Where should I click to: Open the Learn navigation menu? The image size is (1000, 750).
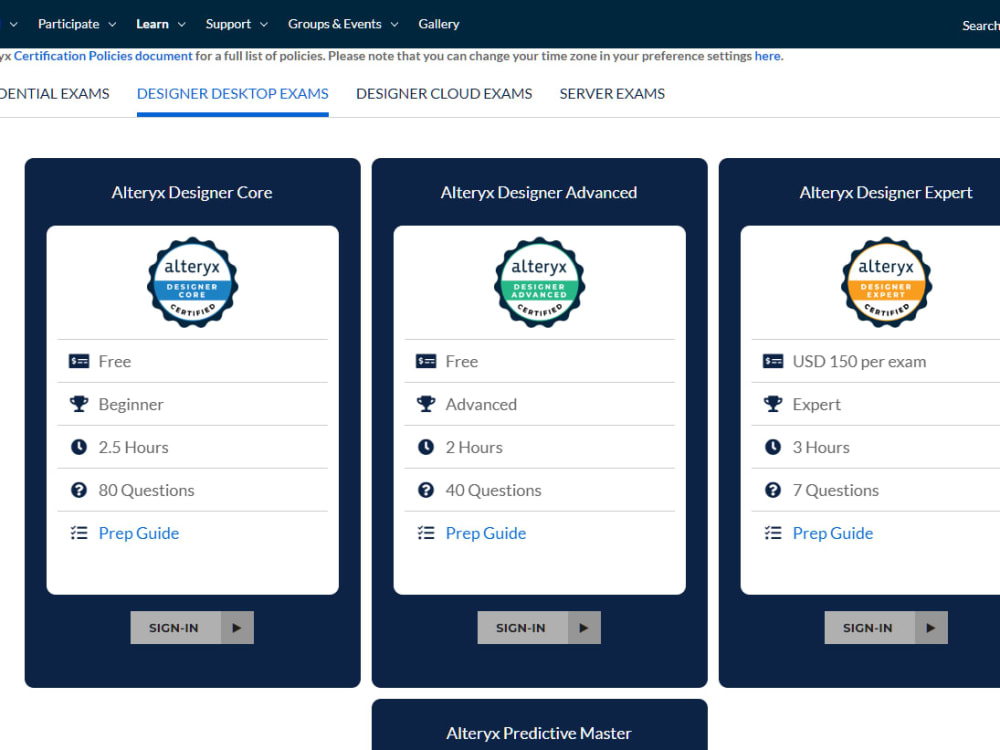[x=152, y=24]
